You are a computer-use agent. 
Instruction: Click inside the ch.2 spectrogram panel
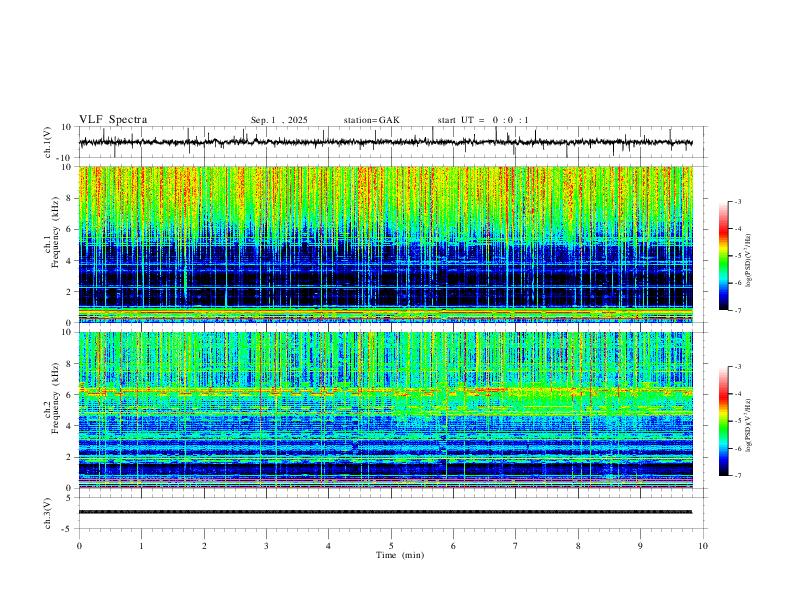point(385,410)
